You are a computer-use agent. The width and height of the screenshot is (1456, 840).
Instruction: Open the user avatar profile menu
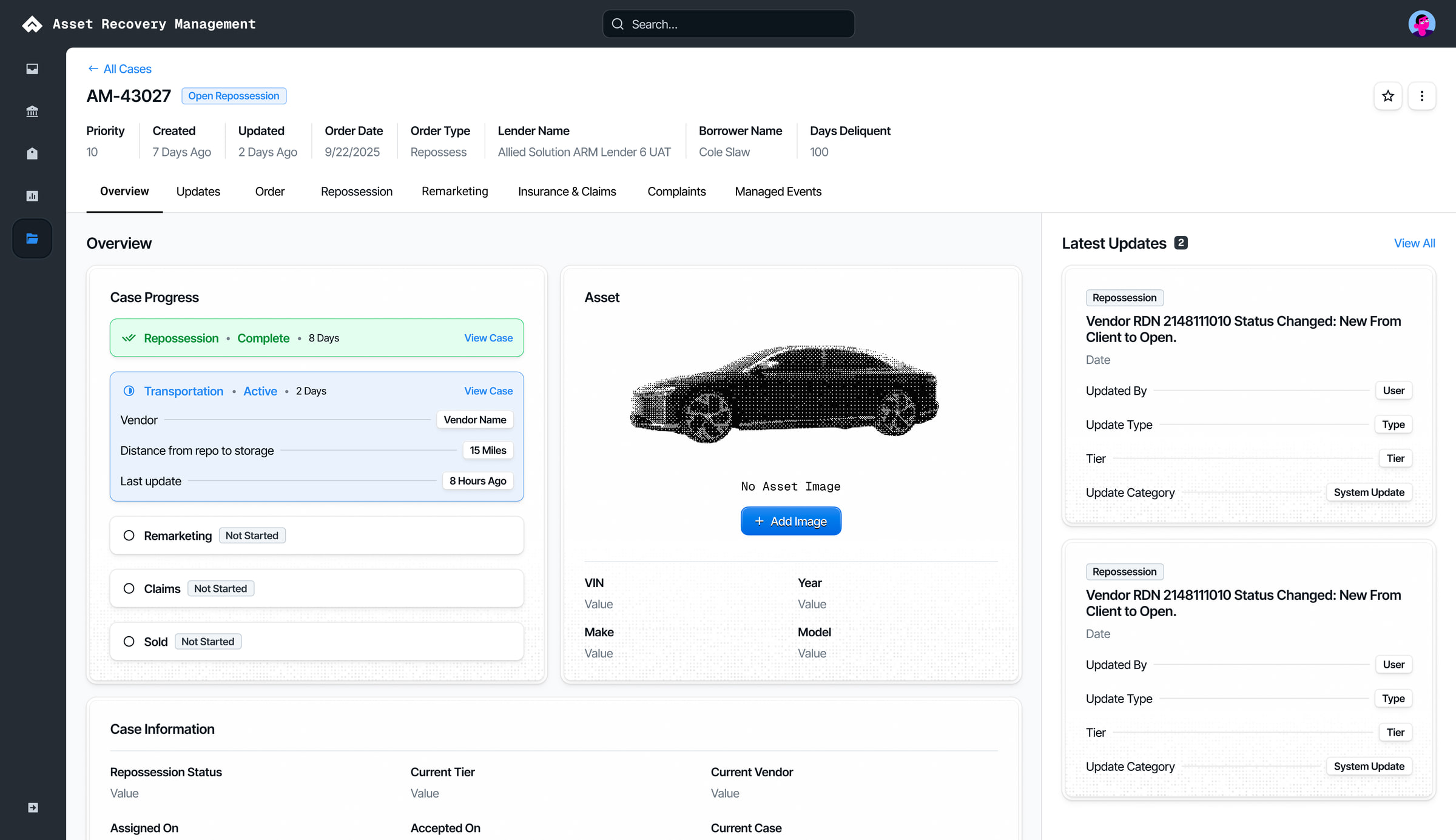point(1421,24)
